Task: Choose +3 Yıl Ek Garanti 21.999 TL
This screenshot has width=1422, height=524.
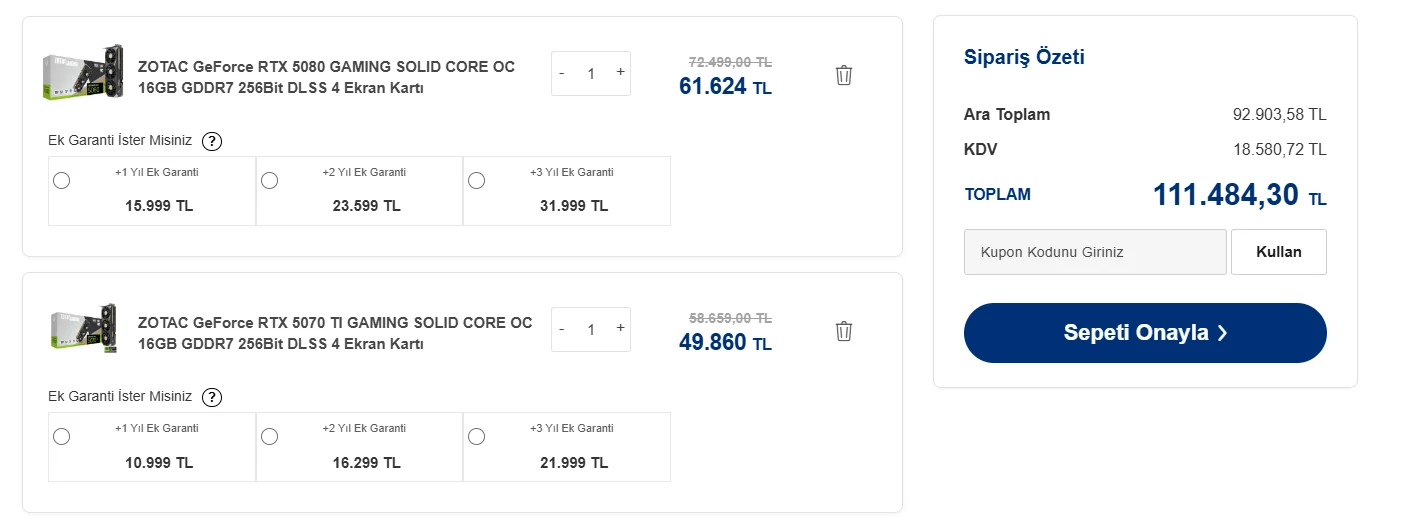Action: click(476, 436)
